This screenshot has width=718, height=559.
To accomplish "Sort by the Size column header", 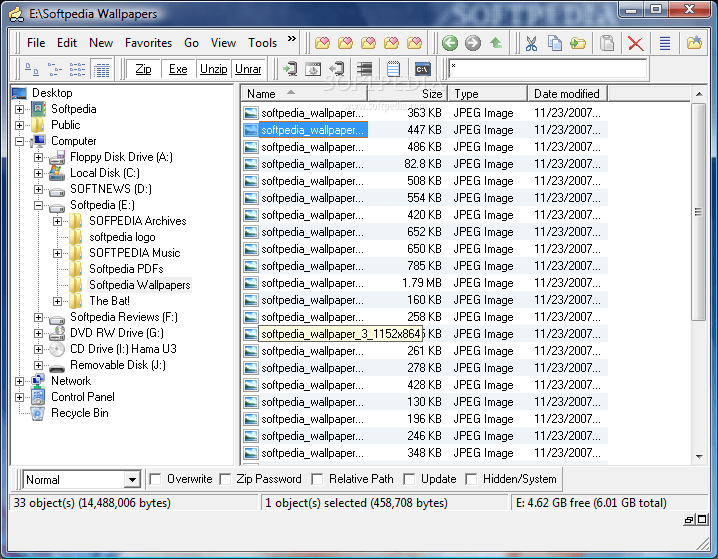I will [408, 93].
